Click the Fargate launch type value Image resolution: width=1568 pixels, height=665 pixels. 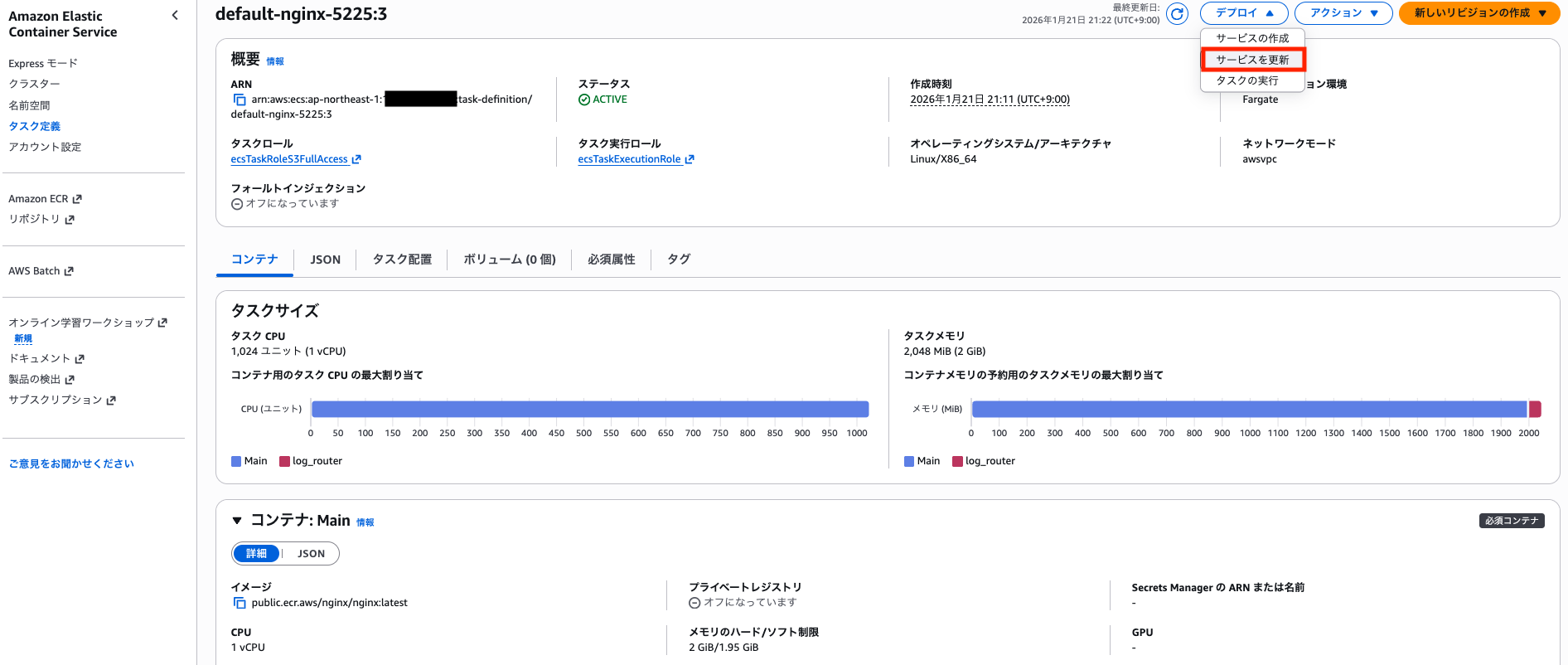pyautogui.click(x=1261, y=100)
